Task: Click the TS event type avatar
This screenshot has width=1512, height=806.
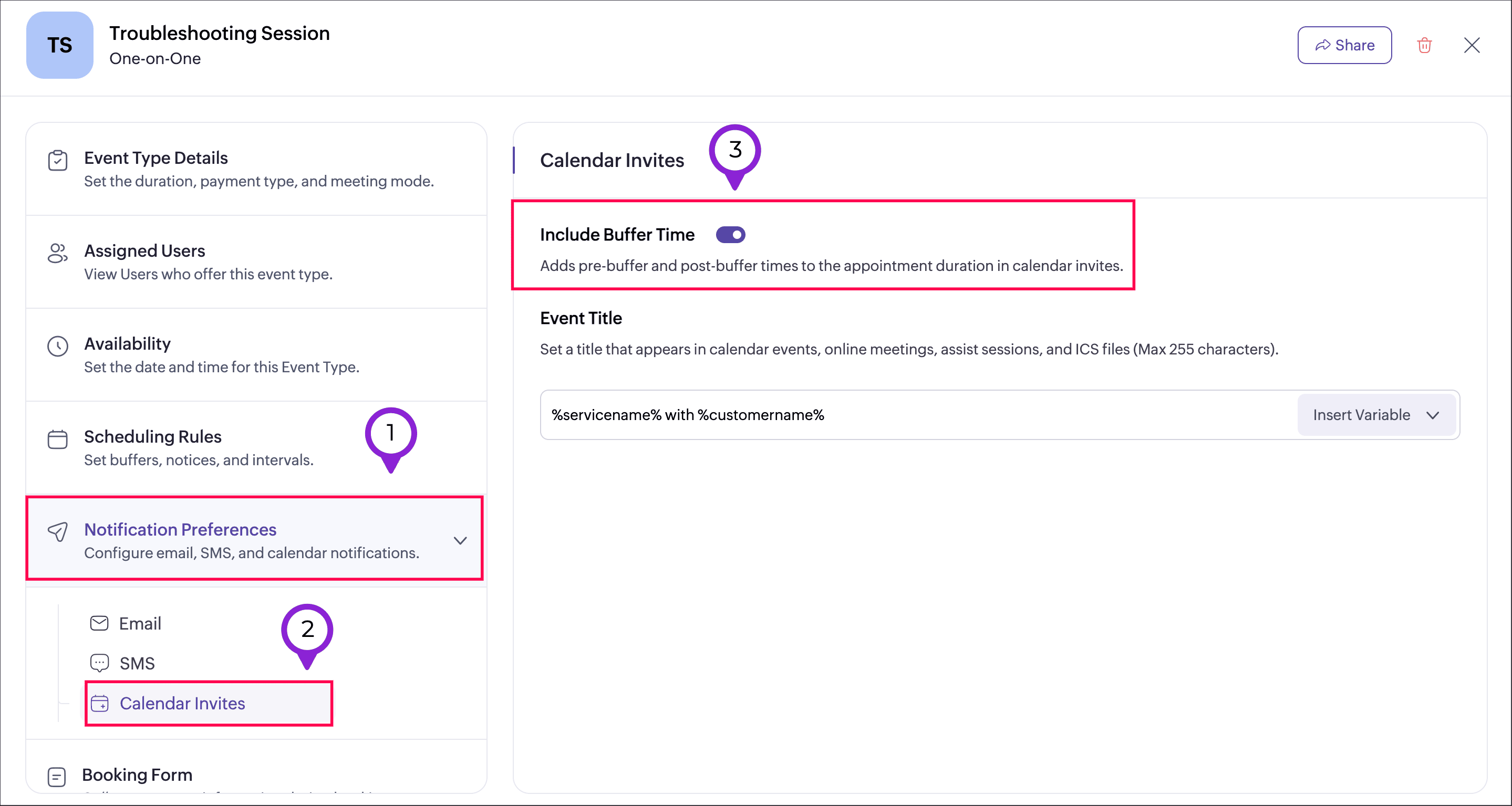Action: (x=59, y=45)
